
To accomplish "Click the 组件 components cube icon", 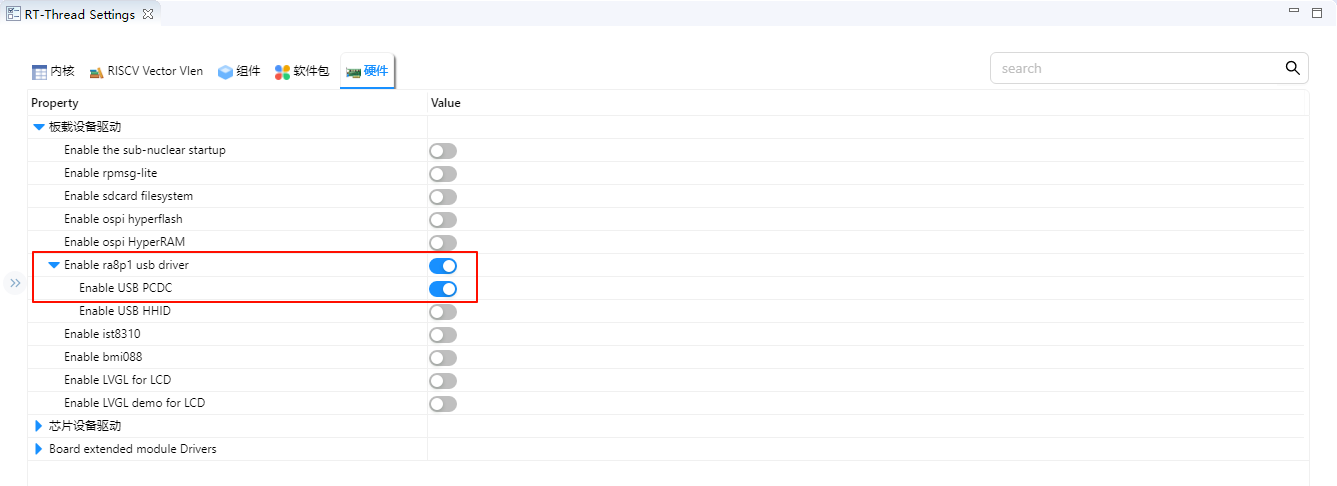I will pos(225,72).
